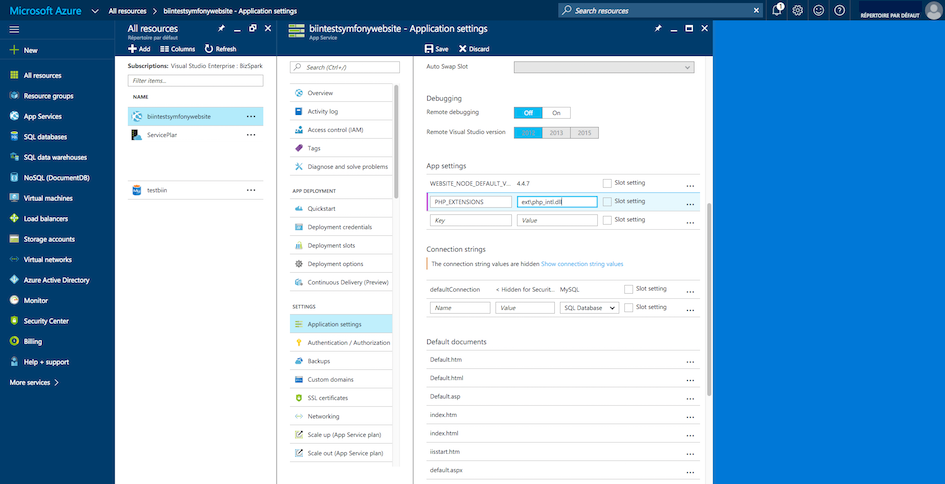The height and width of the screenshot is (484, 945).
Task: Open the notifications bell
Action: click(x=777, y=10)
